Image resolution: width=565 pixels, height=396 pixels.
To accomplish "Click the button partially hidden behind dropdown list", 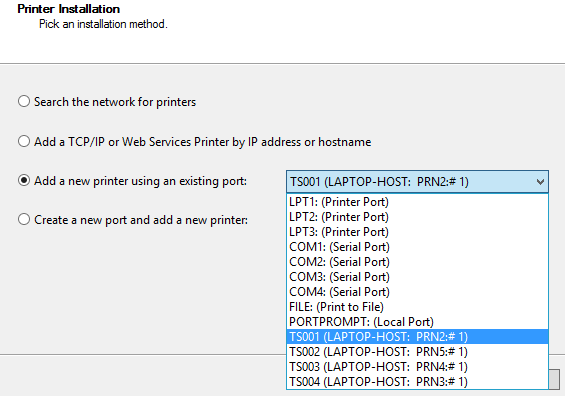I will (555, 379).
